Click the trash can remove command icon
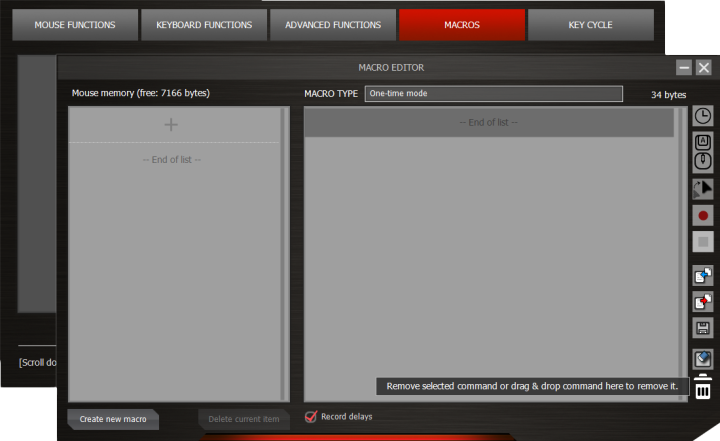 (x=703, y=387)
